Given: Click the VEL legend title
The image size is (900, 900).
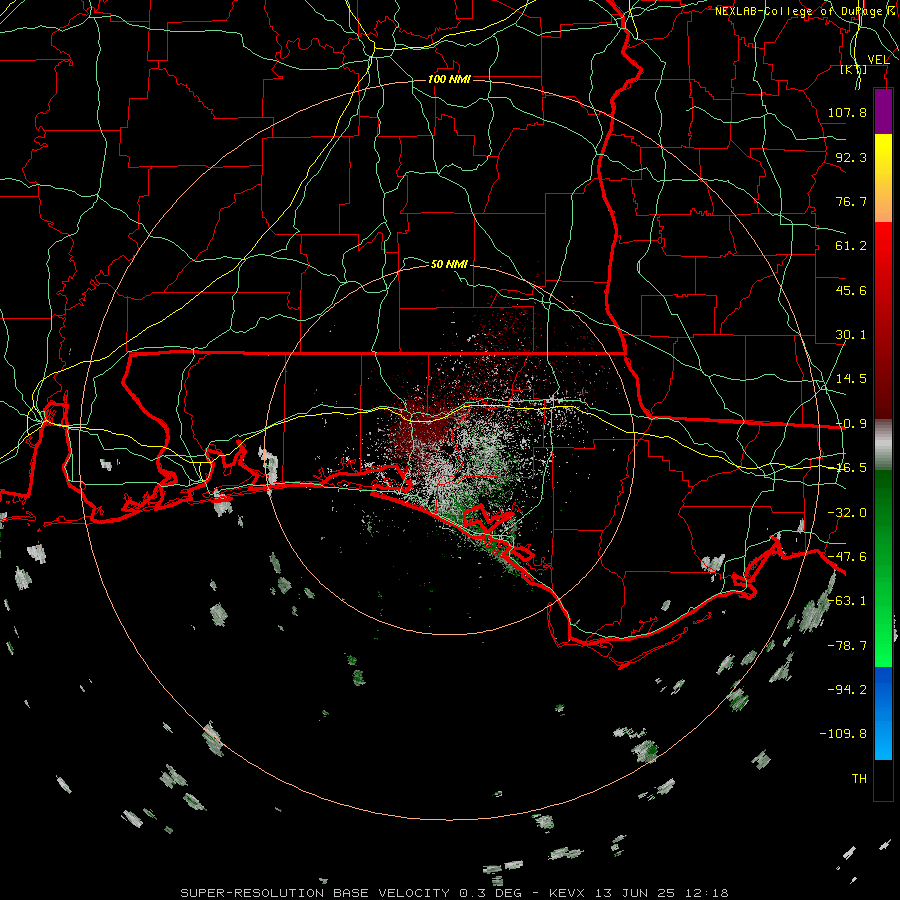Looking at the screenshot, I should point(878,59).
